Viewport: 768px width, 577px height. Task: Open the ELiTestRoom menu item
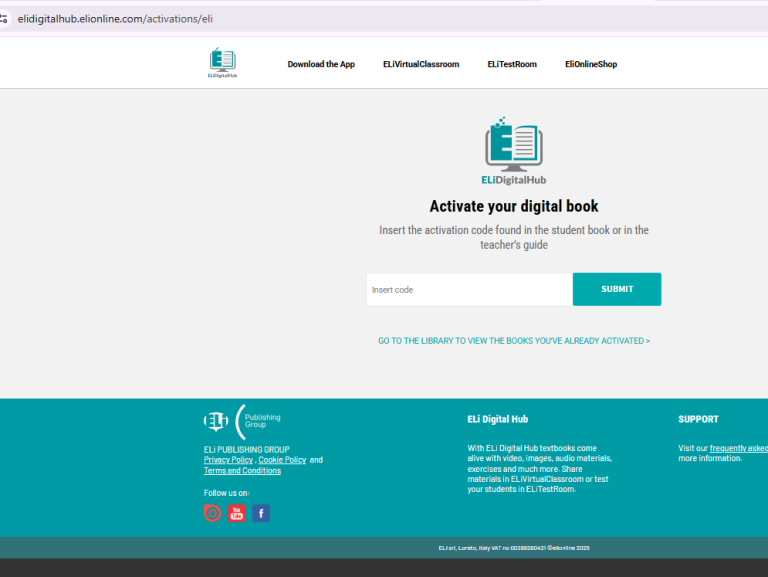(x=512, y=64)
